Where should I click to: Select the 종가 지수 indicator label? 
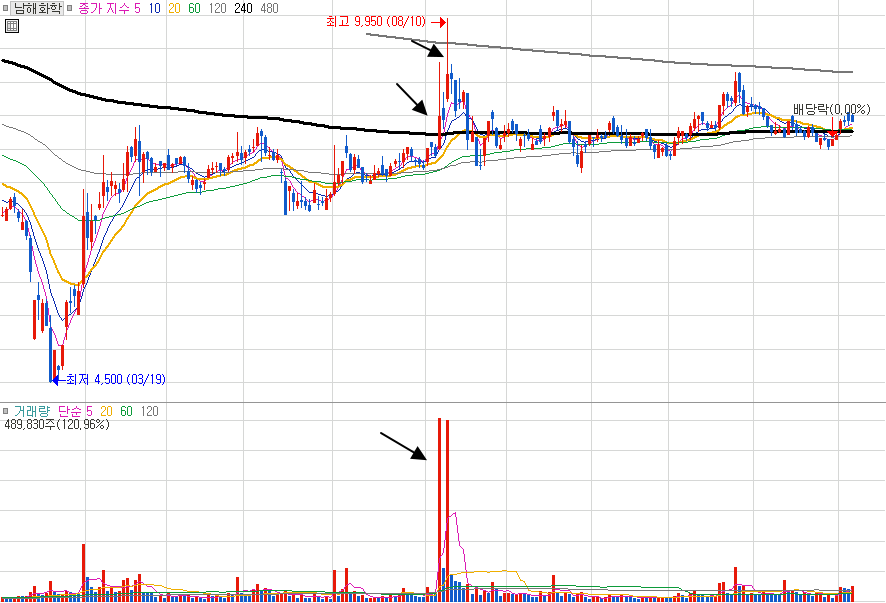pos(103,8)
